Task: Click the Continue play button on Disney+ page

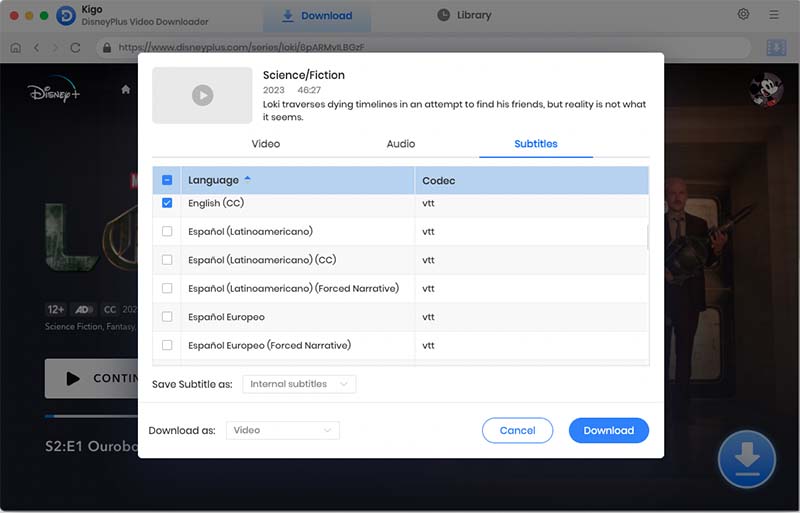Action: click(91, 378)
